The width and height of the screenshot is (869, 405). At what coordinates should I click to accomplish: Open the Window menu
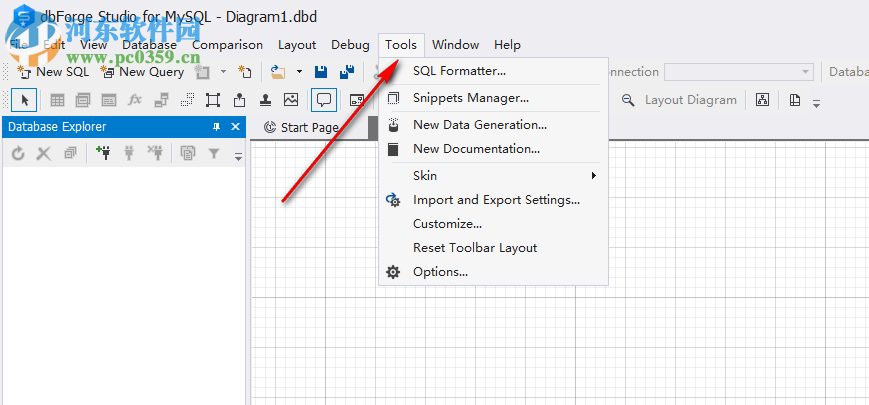[456, 45]
